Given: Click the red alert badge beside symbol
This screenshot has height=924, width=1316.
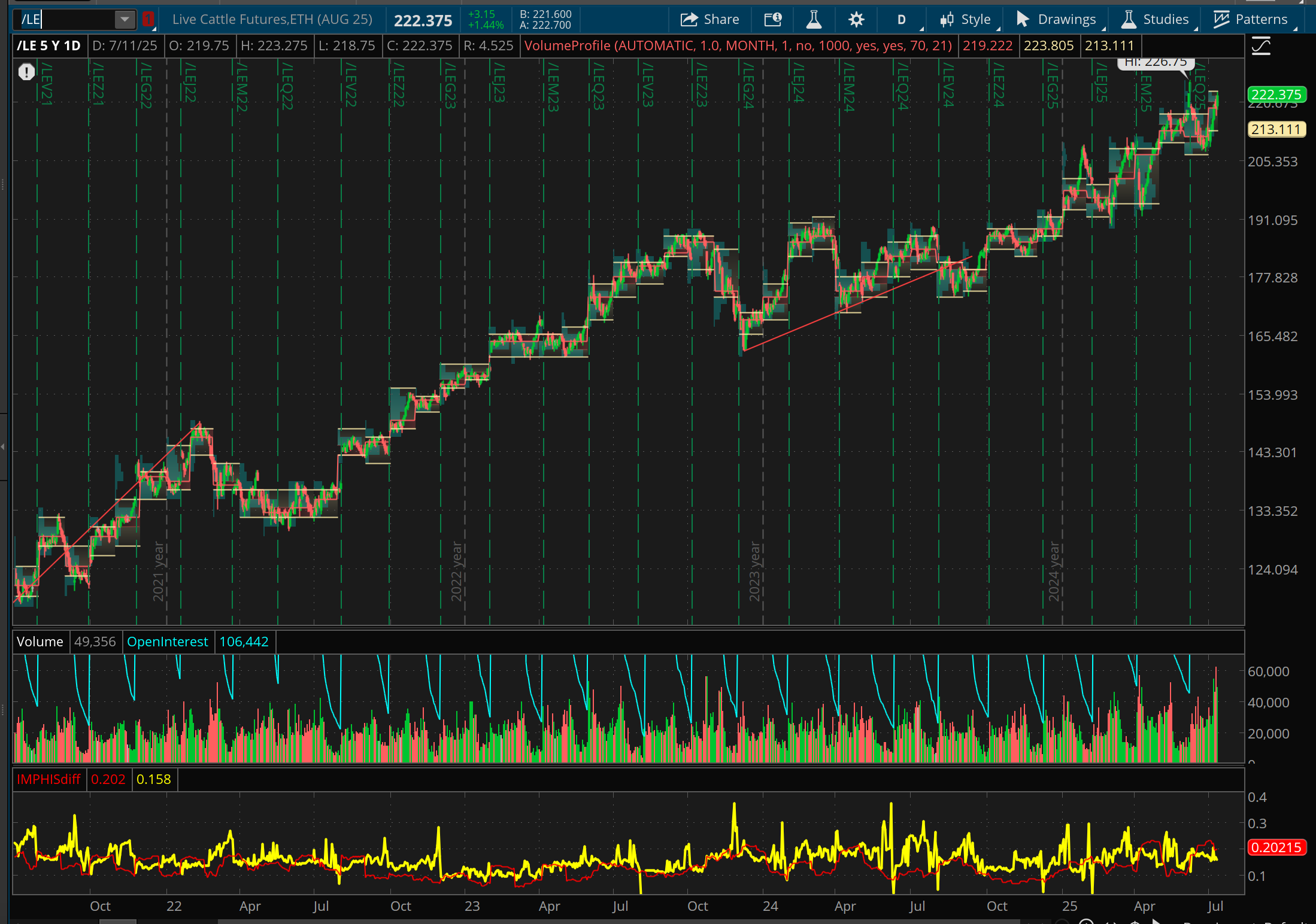Looking at the screenshot, I should tap(148, 20).
